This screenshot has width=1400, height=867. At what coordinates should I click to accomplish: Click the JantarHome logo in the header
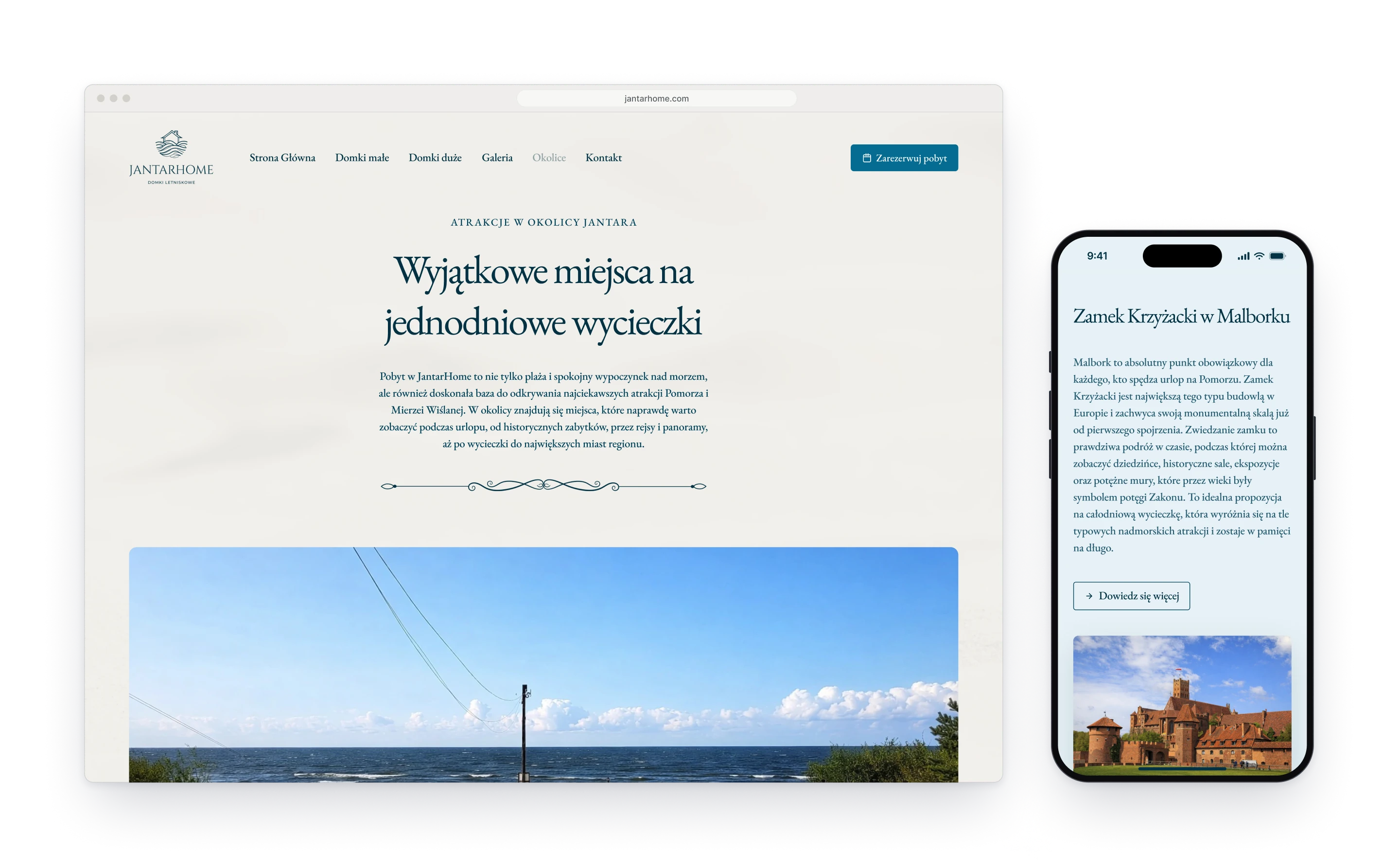point(171,157)
